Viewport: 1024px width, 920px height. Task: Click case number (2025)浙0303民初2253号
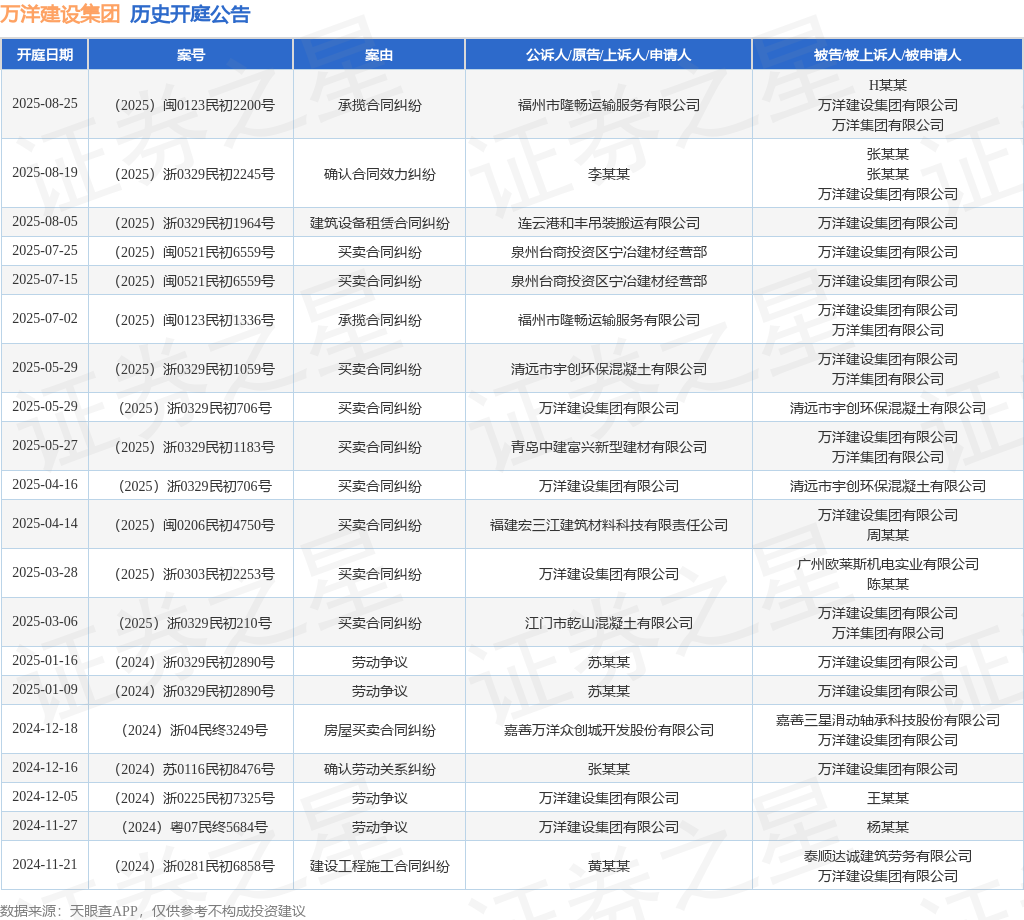[195, 574]
